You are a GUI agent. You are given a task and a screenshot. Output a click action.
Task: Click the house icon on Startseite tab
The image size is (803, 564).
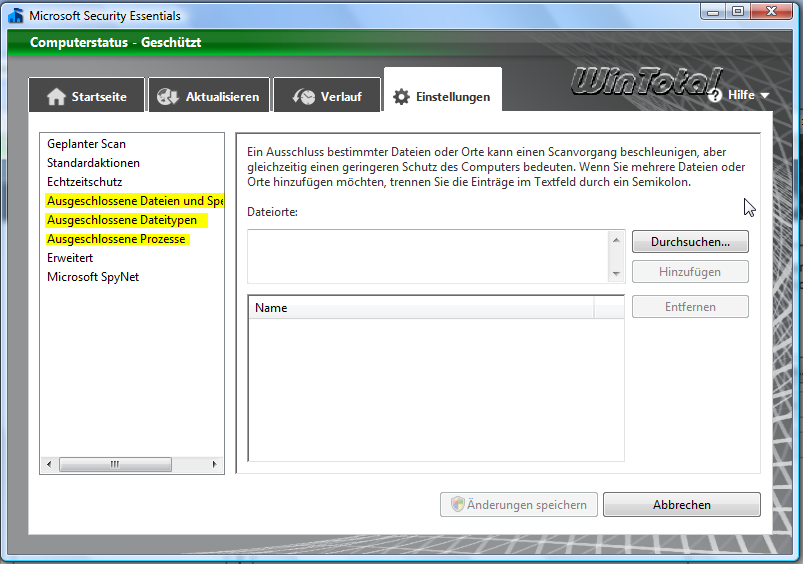(56, 96)
